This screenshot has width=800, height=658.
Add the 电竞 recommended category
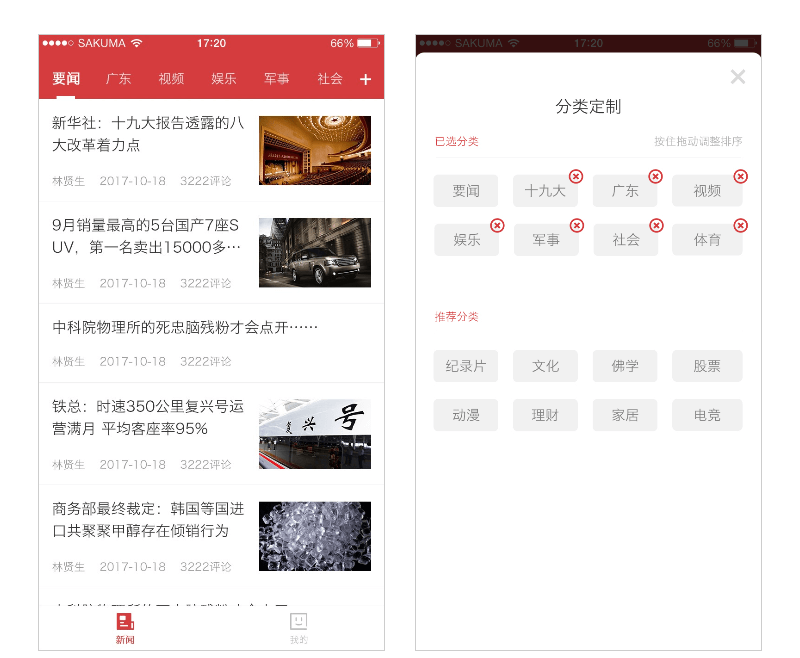tap(707, 415)
